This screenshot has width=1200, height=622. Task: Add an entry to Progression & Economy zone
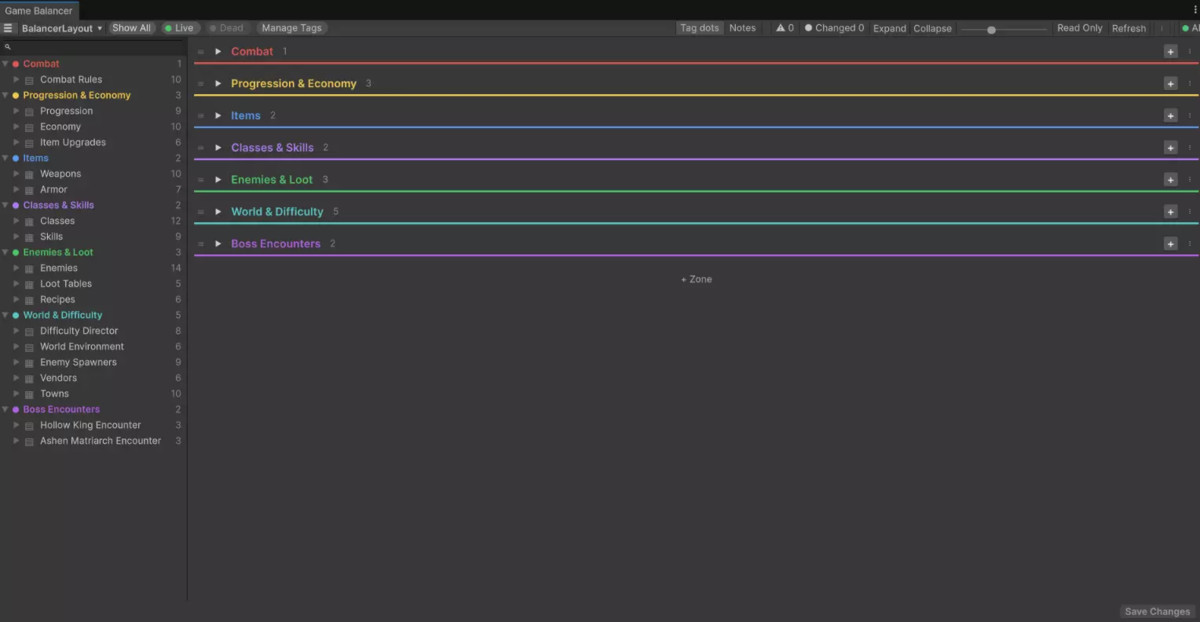(x=1170, y=83)
